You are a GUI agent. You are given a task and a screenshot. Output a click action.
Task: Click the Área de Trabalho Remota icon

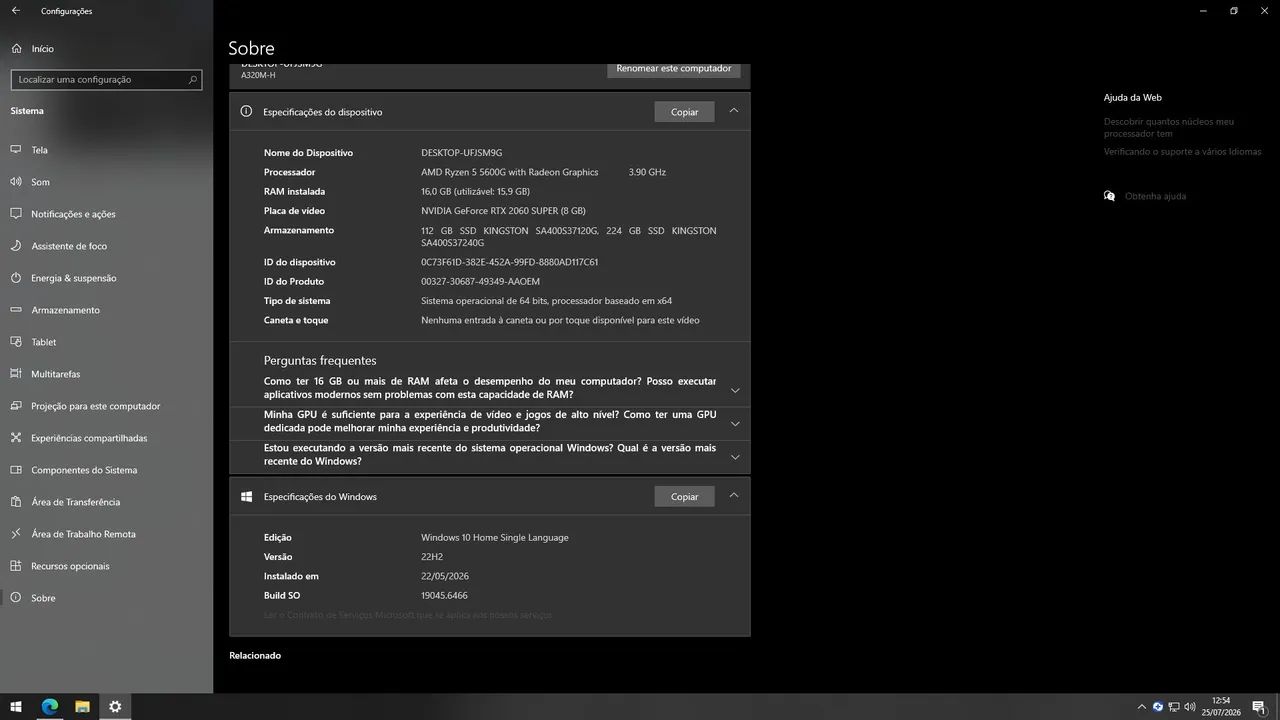(15, 534)
